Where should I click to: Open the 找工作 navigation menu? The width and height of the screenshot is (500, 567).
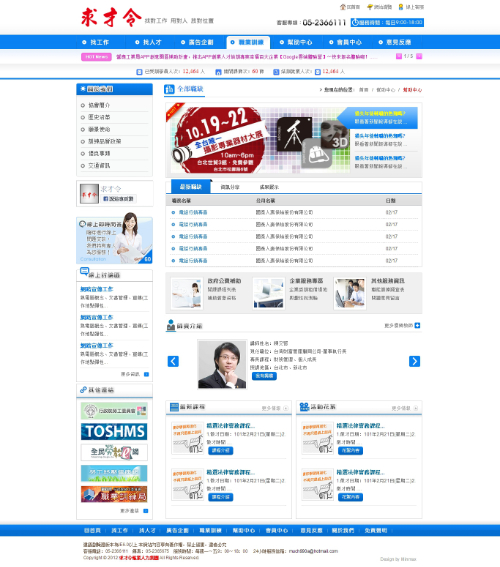(95, 42)
